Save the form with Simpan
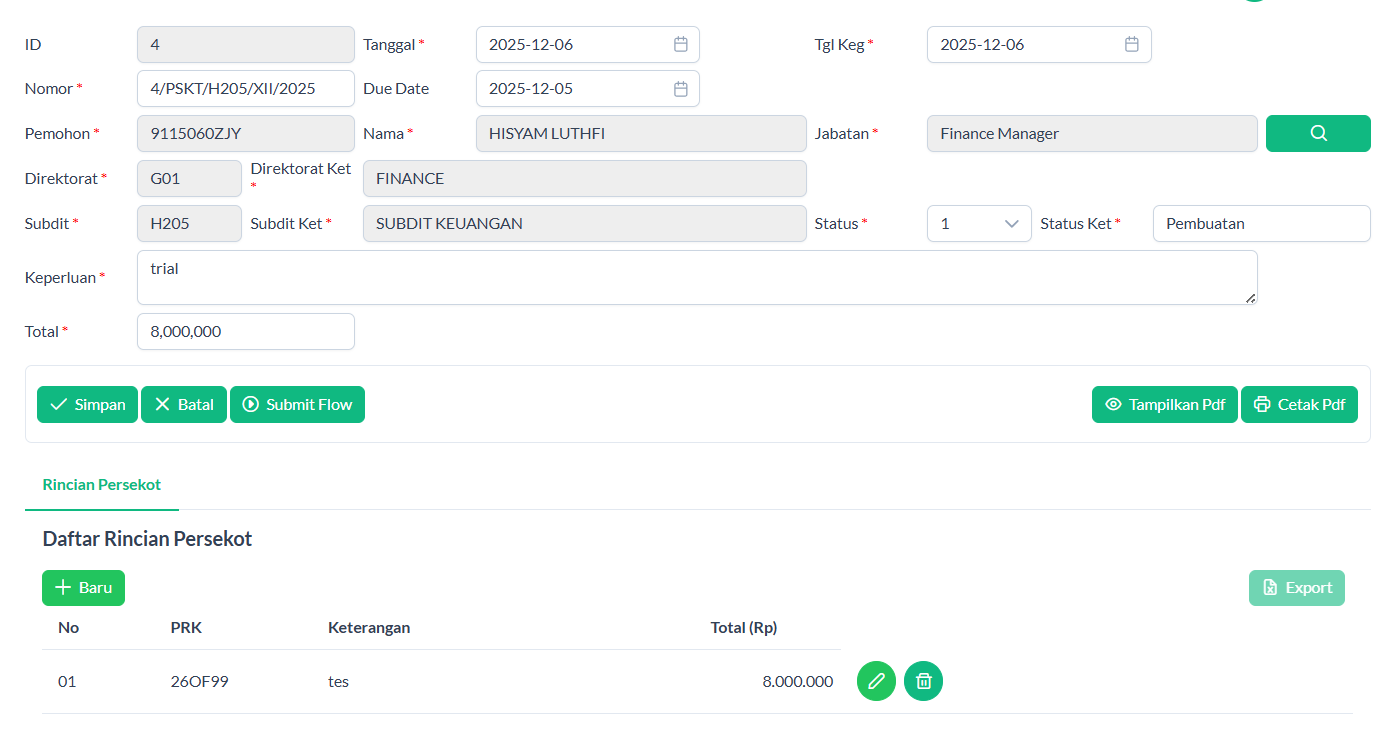Image resolution: width=1380 pixels, height=741 pixels. (87, 405)
